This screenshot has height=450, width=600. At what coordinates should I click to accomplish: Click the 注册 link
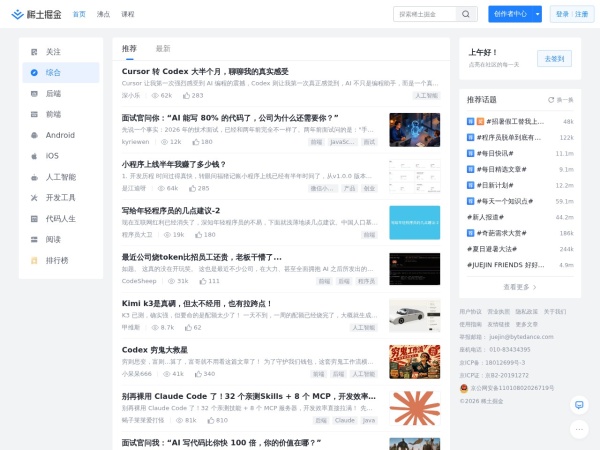pyautogui.click(x=581, y=14)
